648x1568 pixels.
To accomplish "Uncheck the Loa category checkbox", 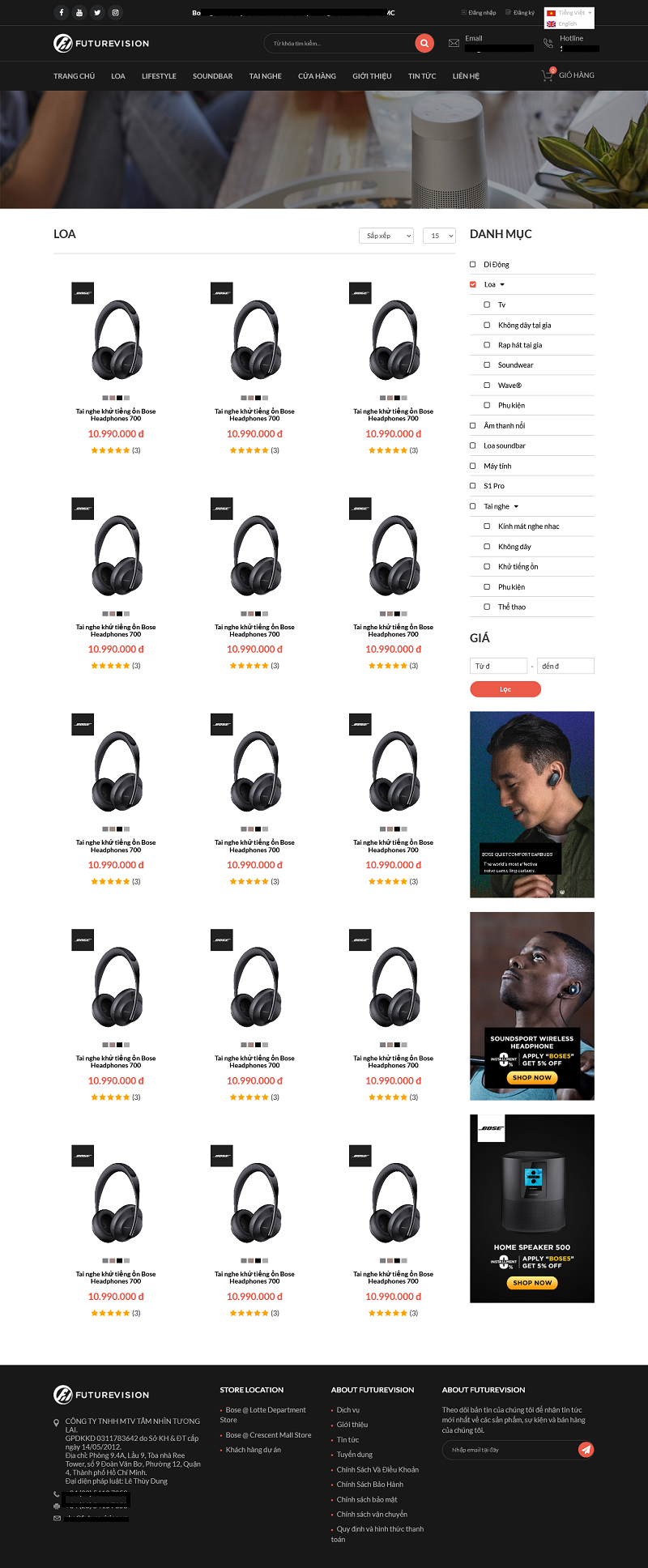I will 473,284.
